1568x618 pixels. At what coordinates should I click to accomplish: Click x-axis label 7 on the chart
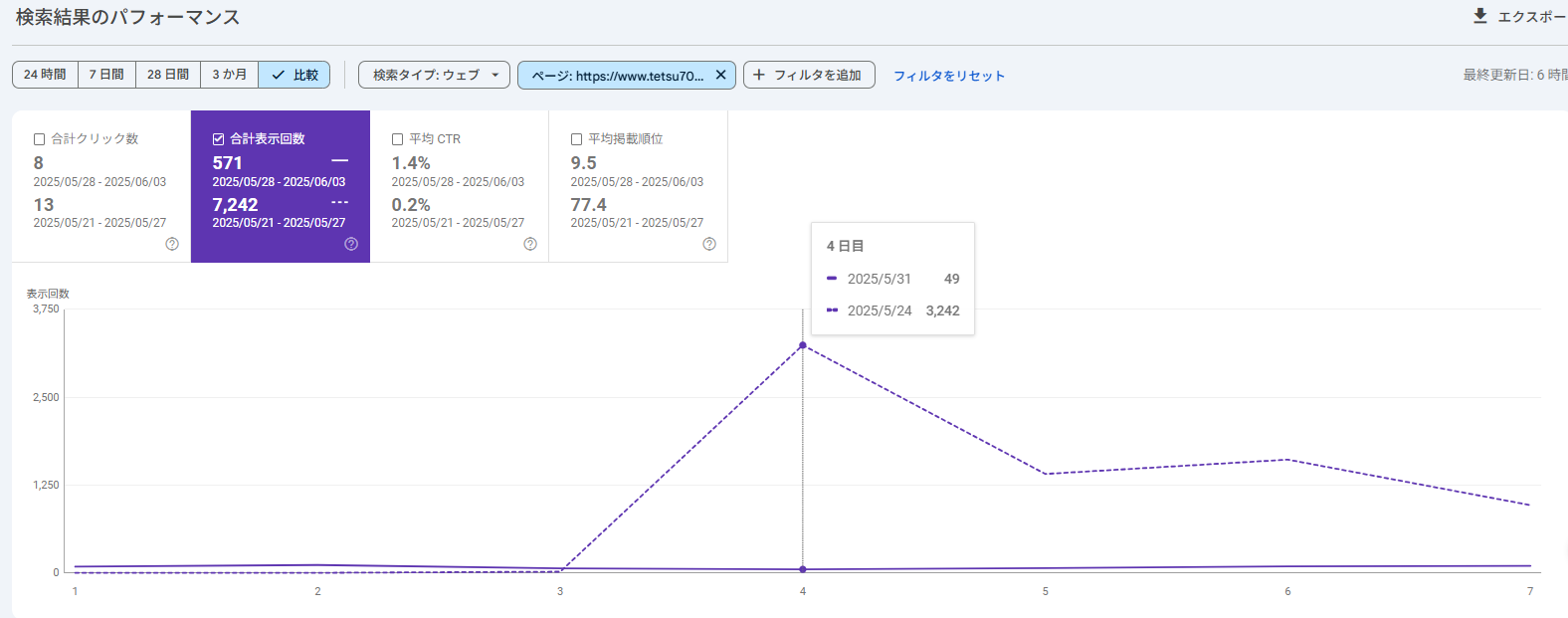pos(1530,591)
